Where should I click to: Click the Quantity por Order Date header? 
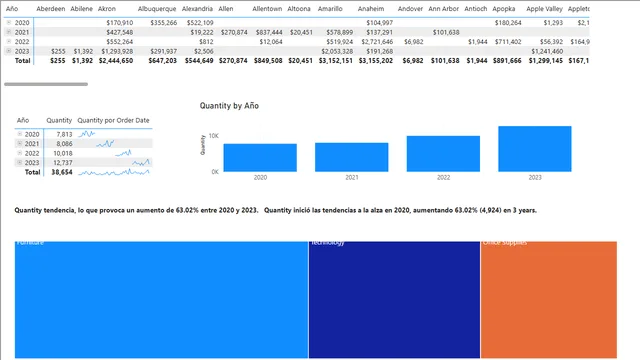113,120
